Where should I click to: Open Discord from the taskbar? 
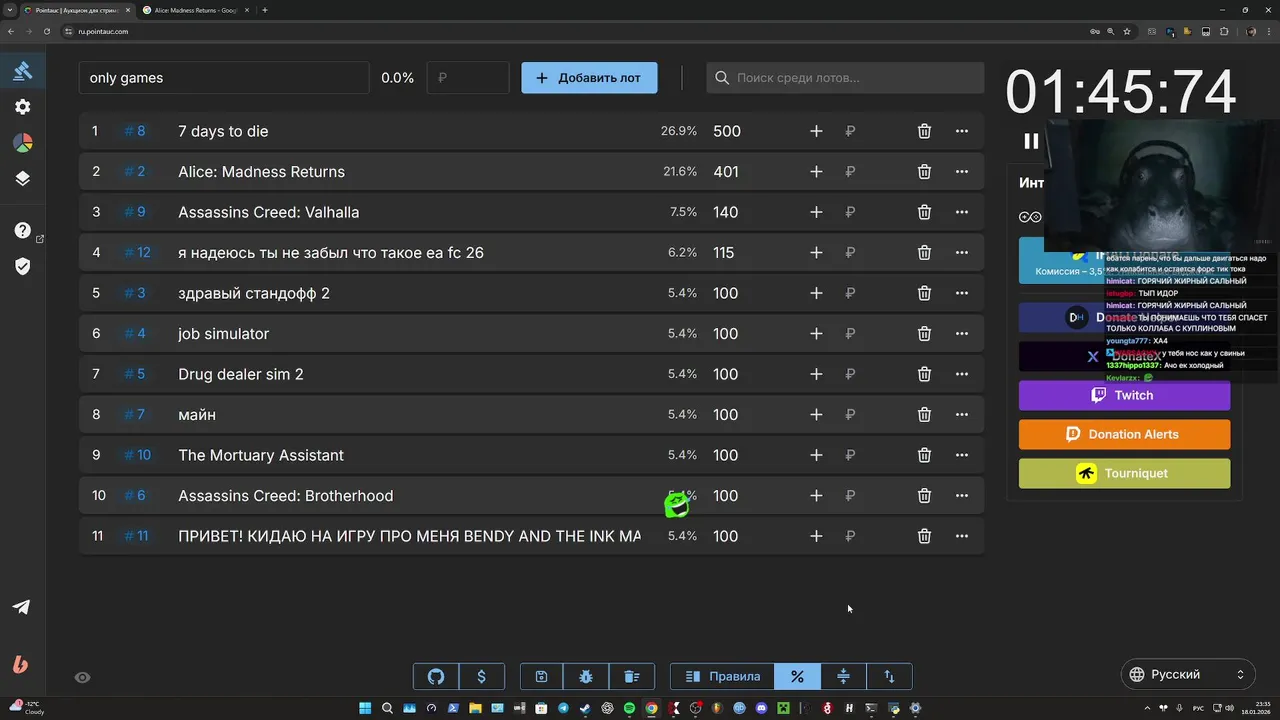(x=762, y=708)
